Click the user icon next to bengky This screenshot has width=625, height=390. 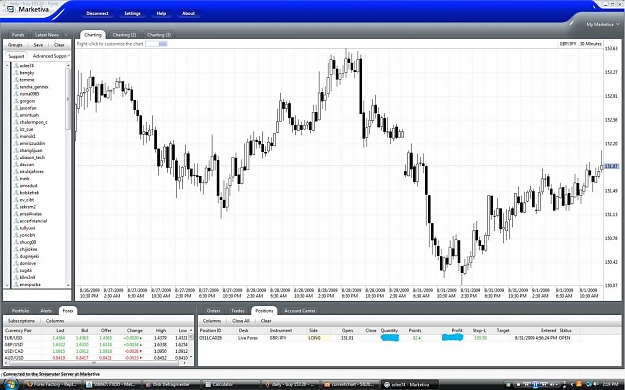(16, 73)
